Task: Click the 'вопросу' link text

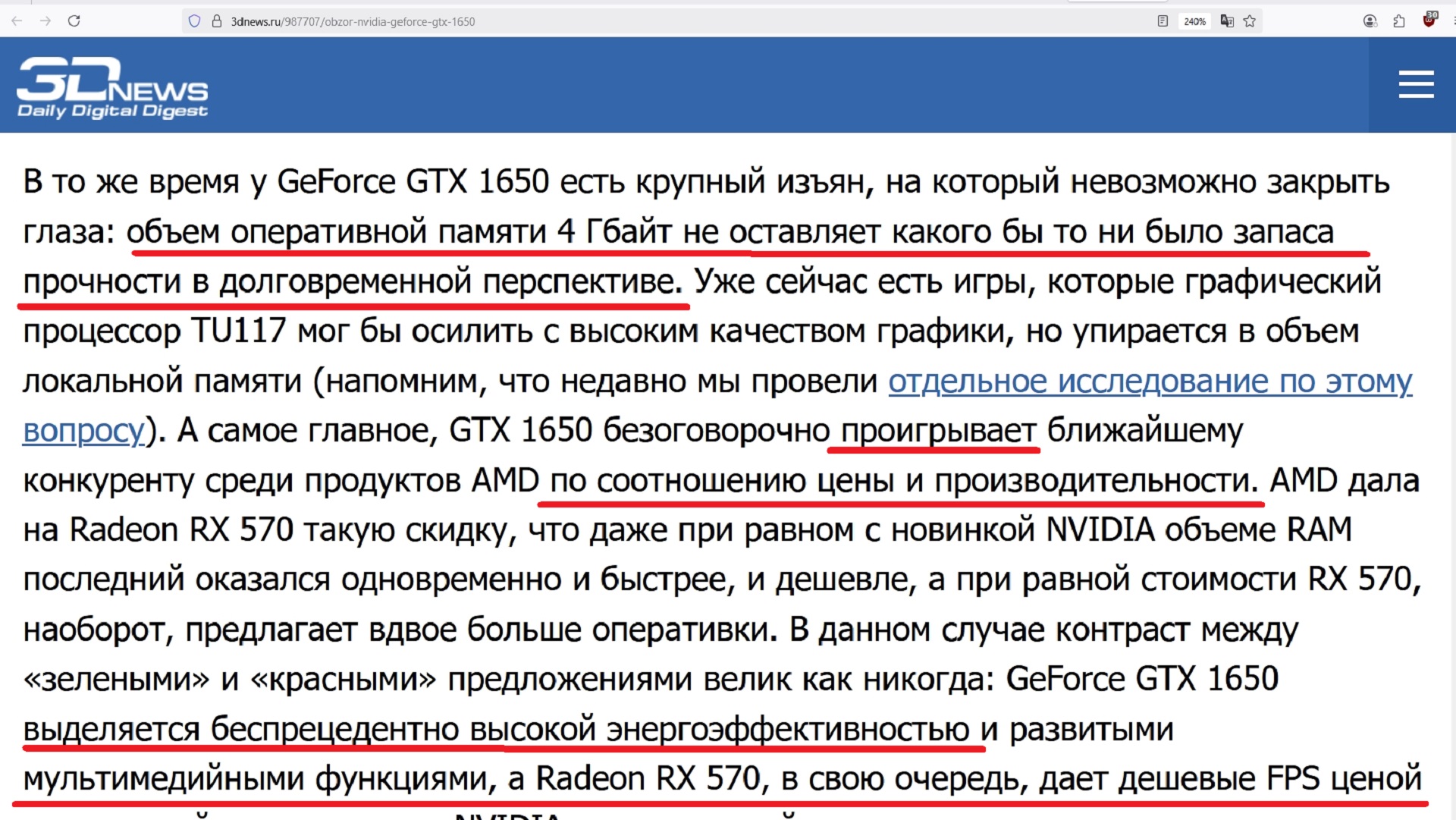Action: (x=83, y=431)
